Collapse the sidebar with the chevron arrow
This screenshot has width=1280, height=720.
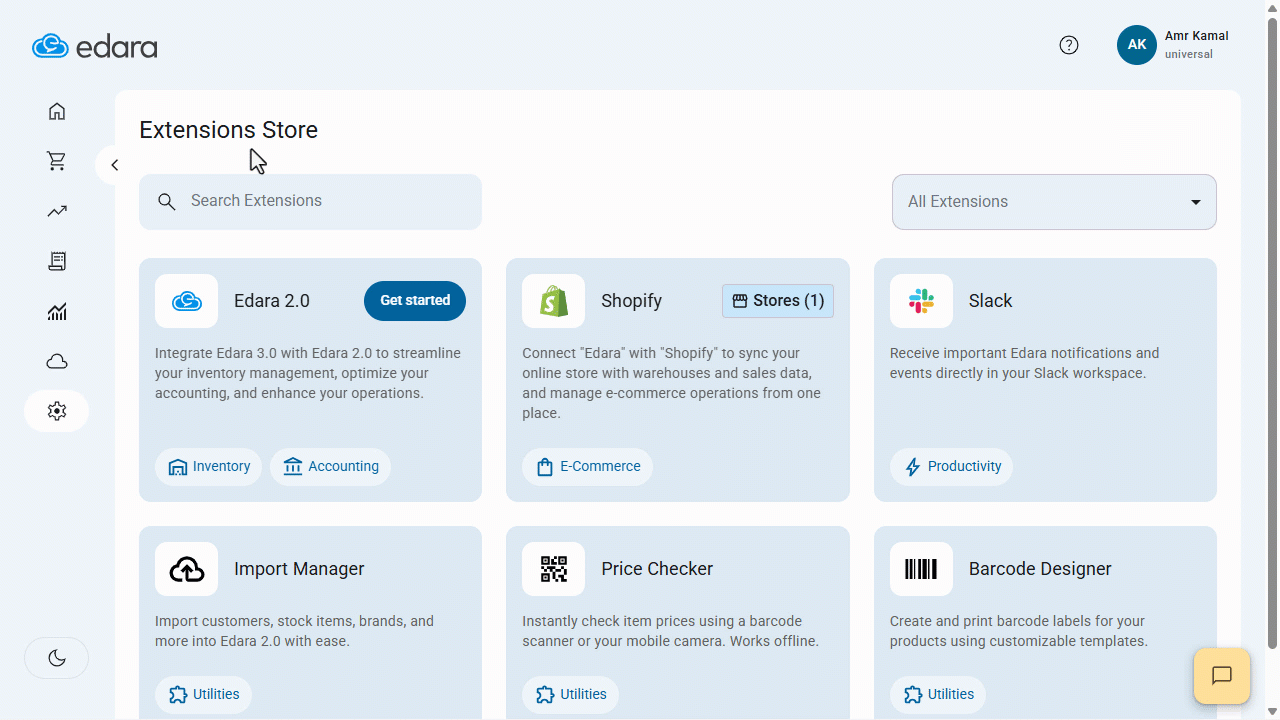(114, 165)
